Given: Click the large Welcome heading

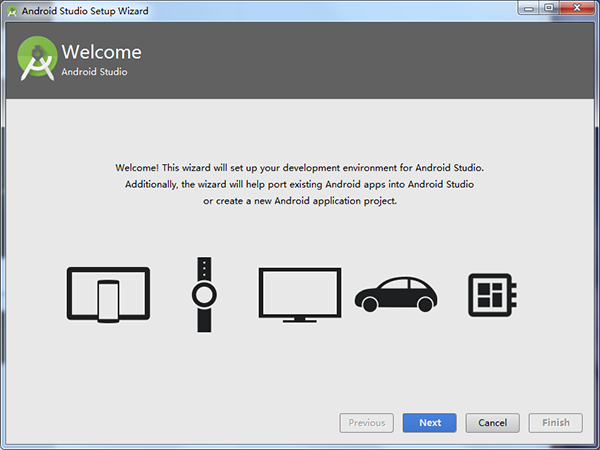Looking at the screenshot, I should [x=101, y=52].
